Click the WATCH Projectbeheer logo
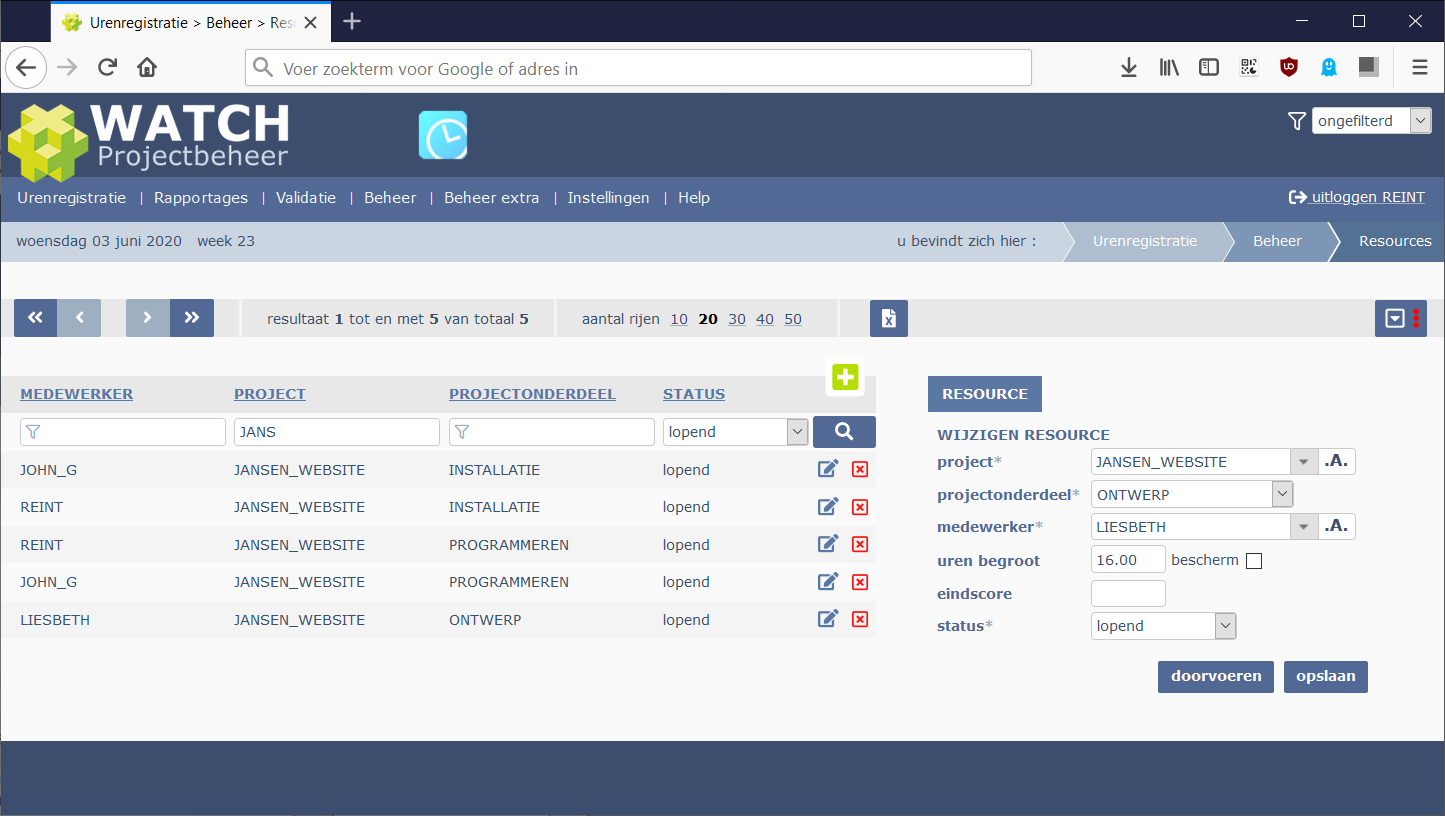Screen dimensions: 1445x816 tap(149, 141)
